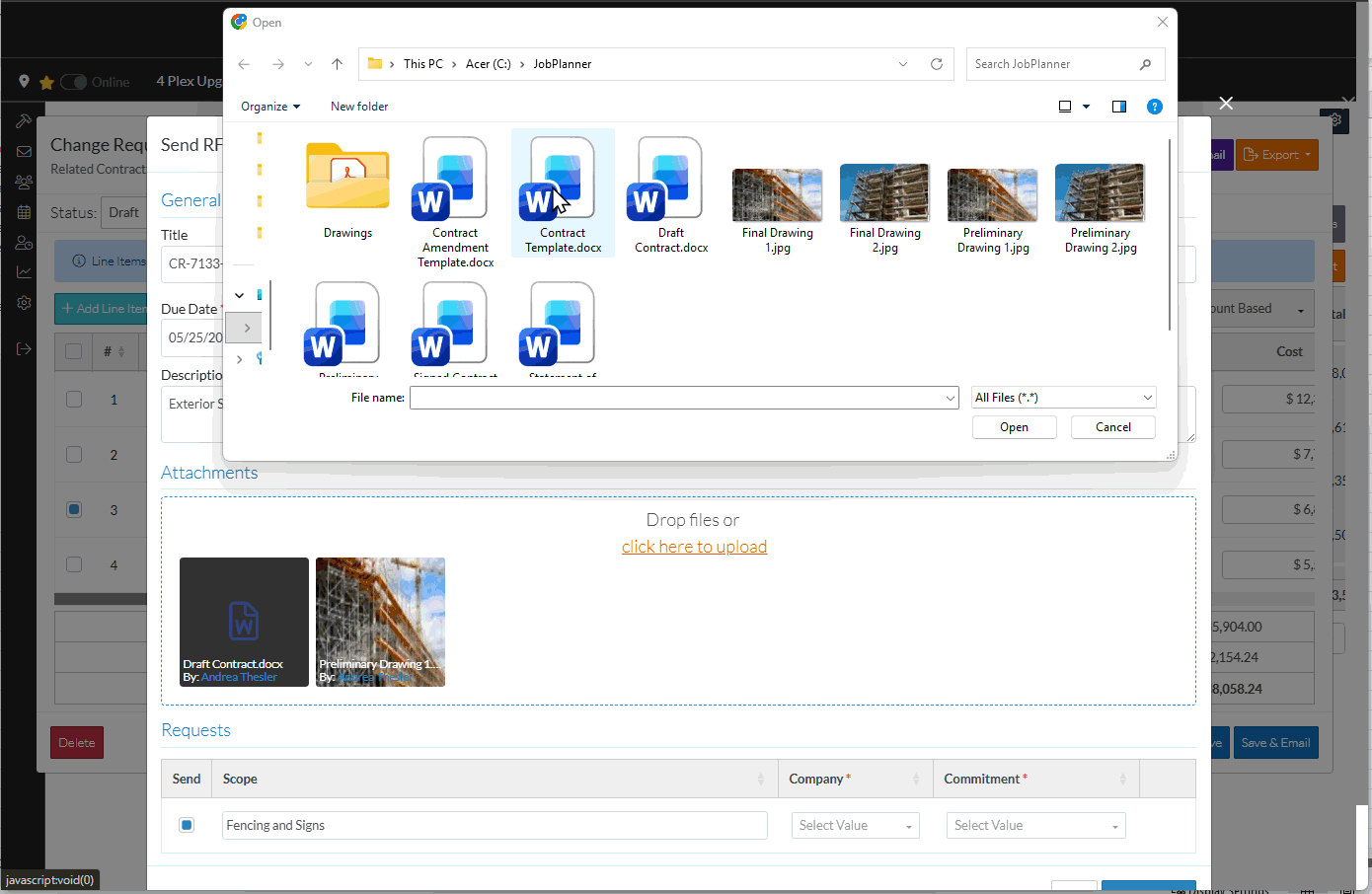This screenshot has height=894, width=1372.
Task: Click the Save & Email button
Action: point(1275,743)
